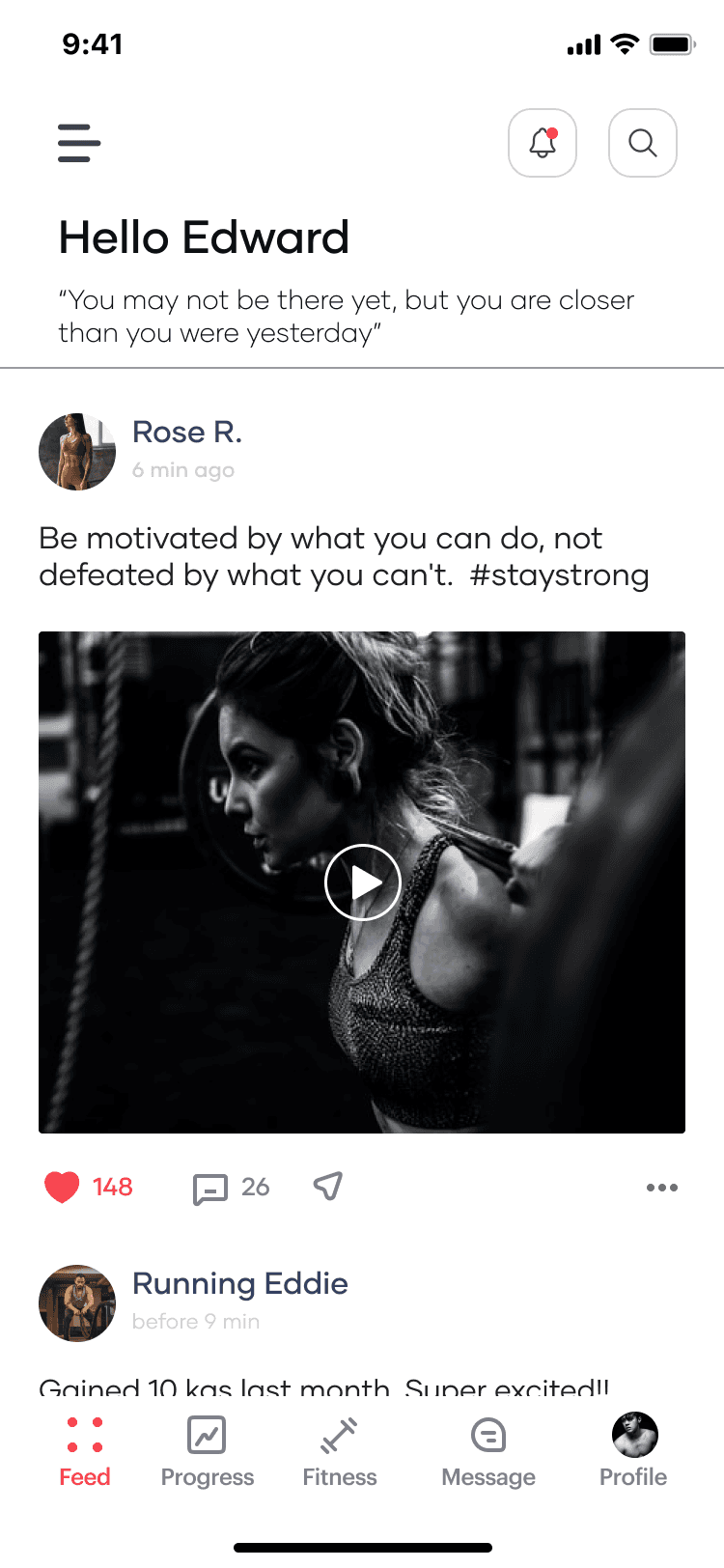The width and height of the screenshot is (724, 1568).
Task: Tap the search magnifier icon
Action: pos(643,143)
